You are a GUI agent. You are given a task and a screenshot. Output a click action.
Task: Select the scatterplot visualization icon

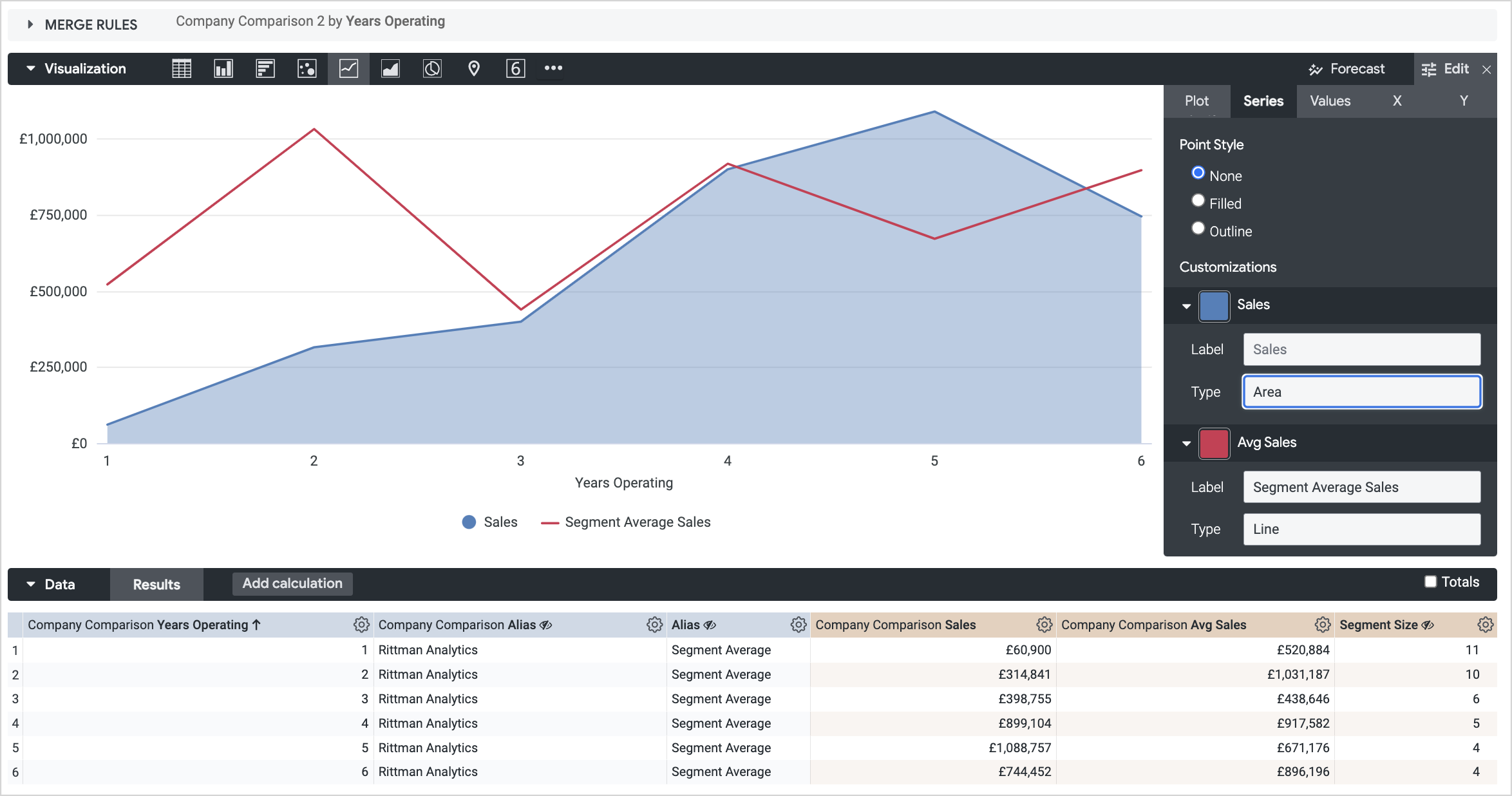(307, 68)
